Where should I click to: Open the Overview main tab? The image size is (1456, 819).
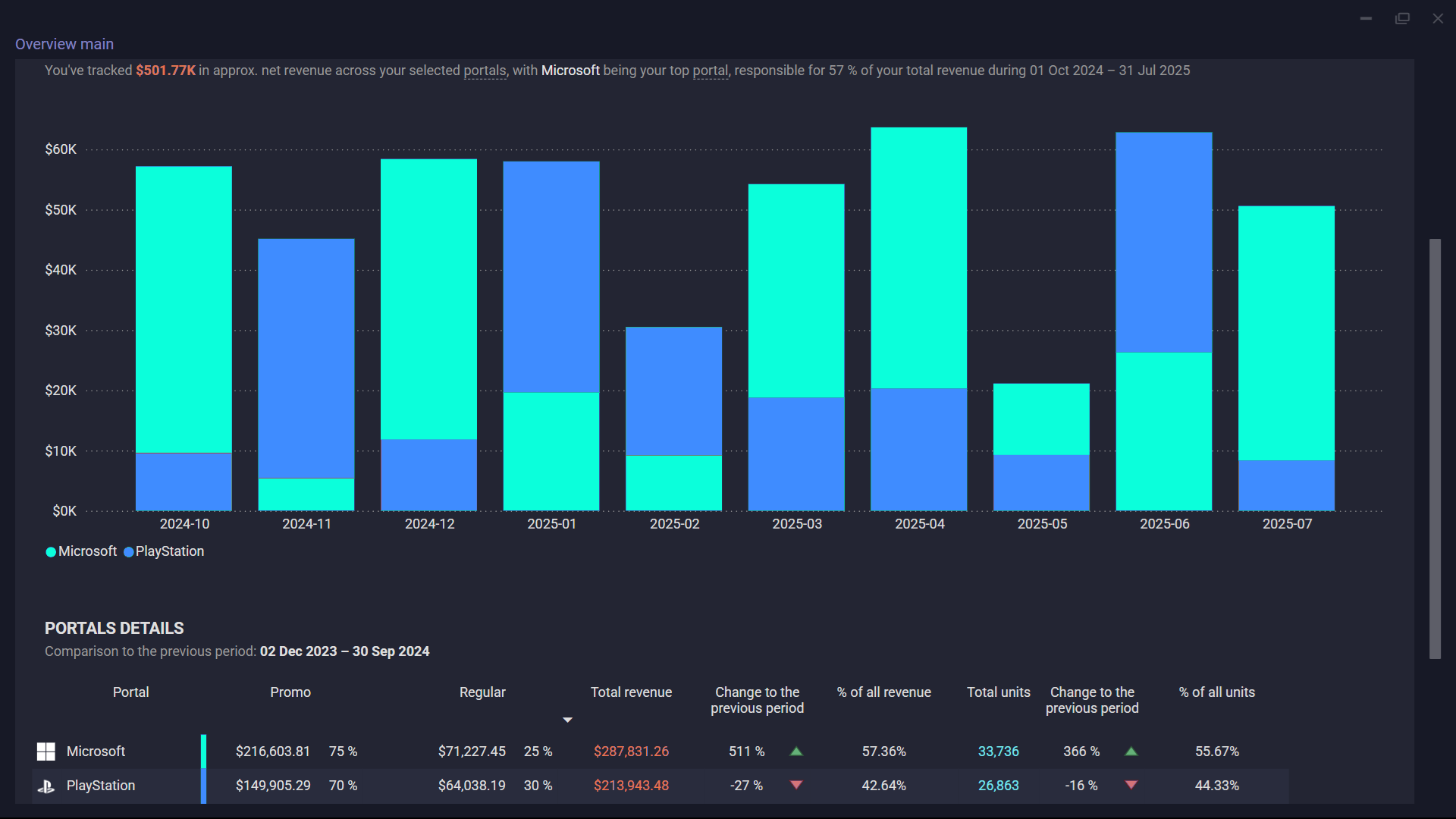[64, 44]
